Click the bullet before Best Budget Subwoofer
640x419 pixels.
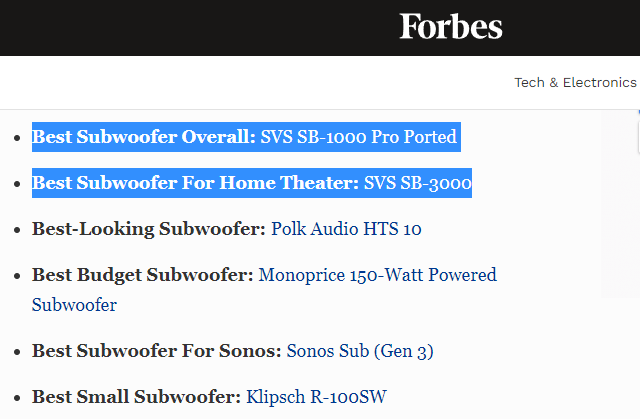(x=15, y=276)
